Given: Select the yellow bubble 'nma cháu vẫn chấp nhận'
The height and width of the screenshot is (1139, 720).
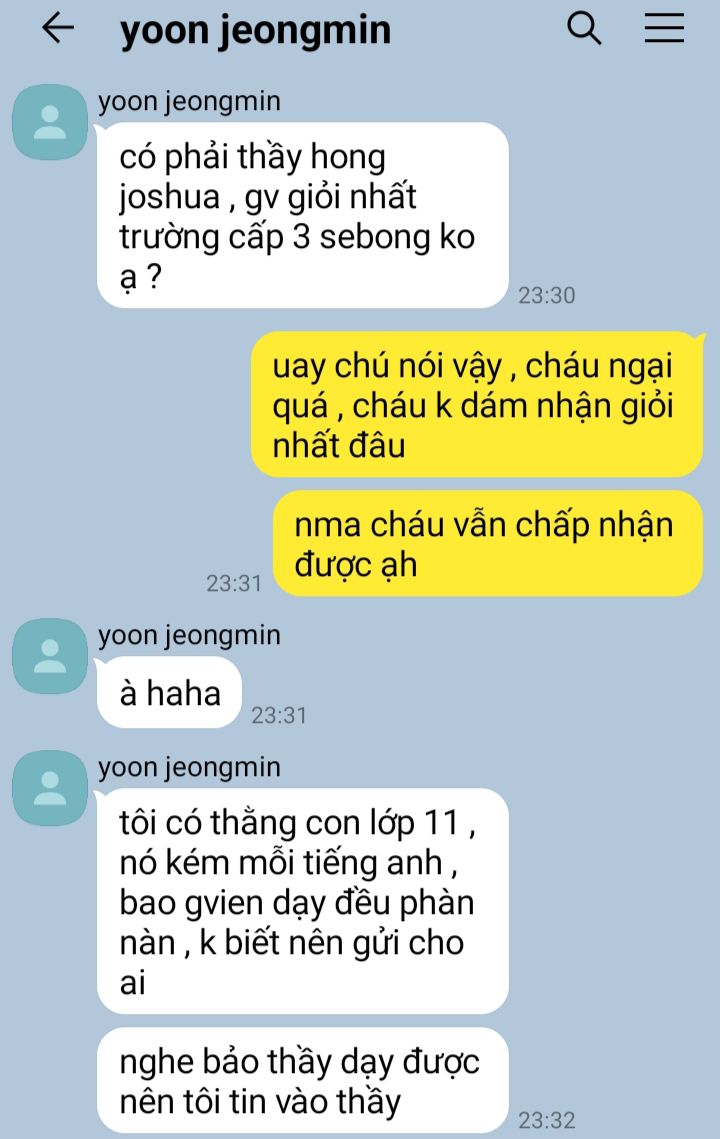Looking at the screenshot, I should [x=488, y=543].
